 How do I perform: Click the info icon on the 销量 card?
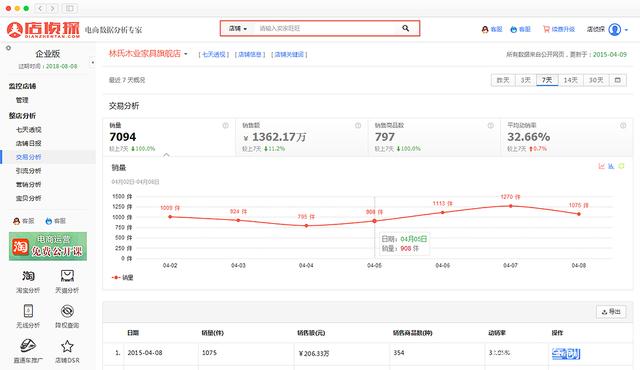(x=225, y=126)
